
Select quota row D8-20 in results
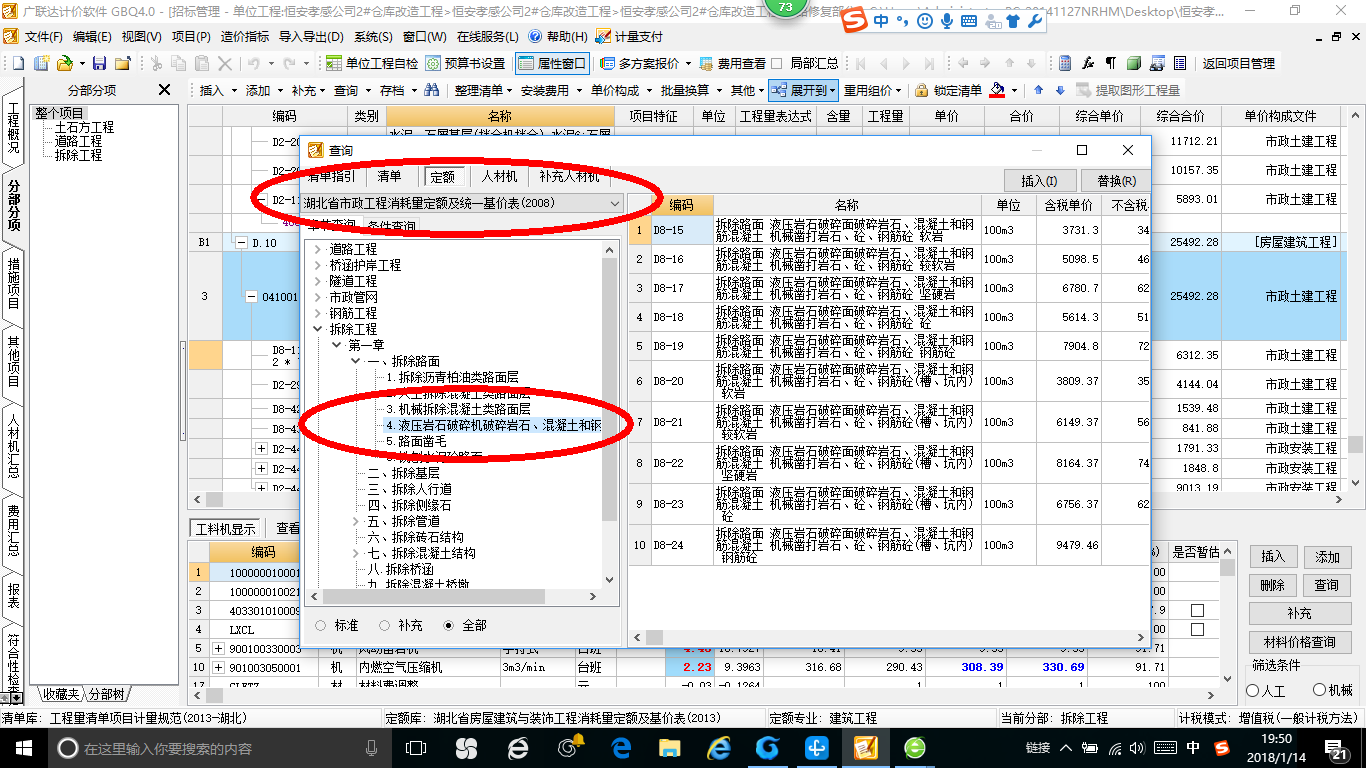point(890,381)
